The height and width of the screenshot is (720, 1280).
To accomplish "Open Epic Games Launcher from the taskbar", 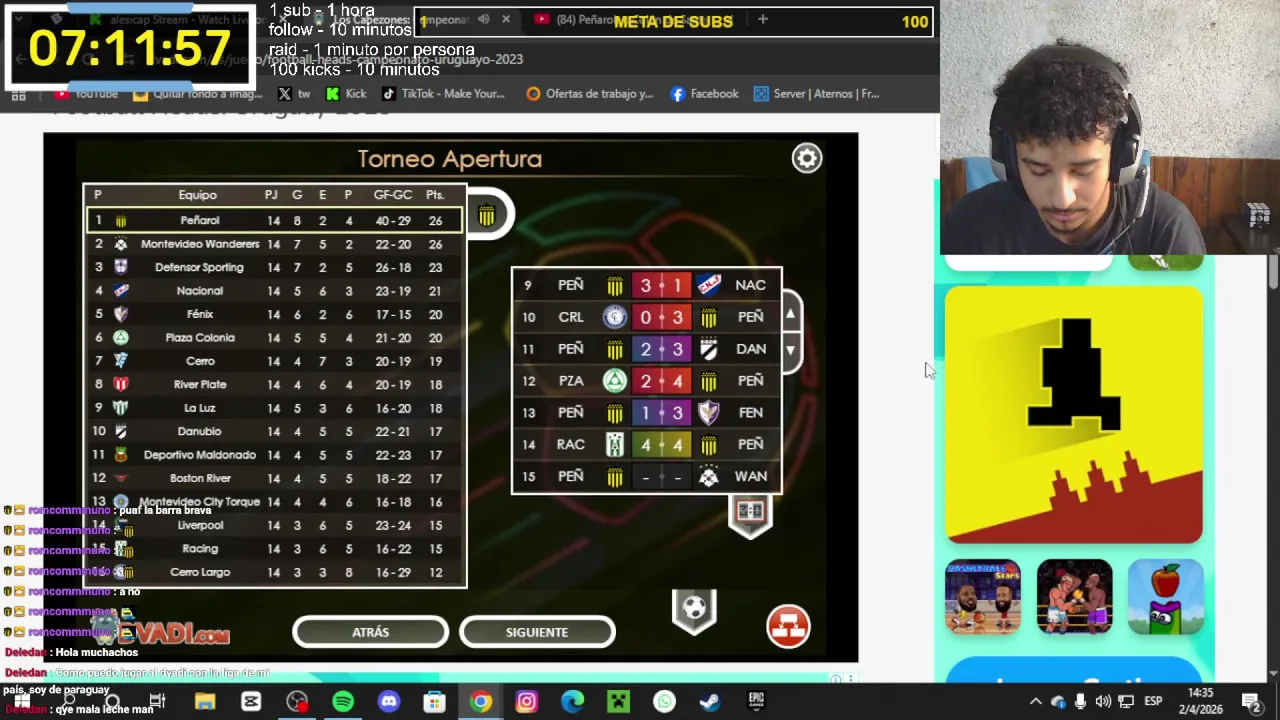I will [x=756, y=702].
